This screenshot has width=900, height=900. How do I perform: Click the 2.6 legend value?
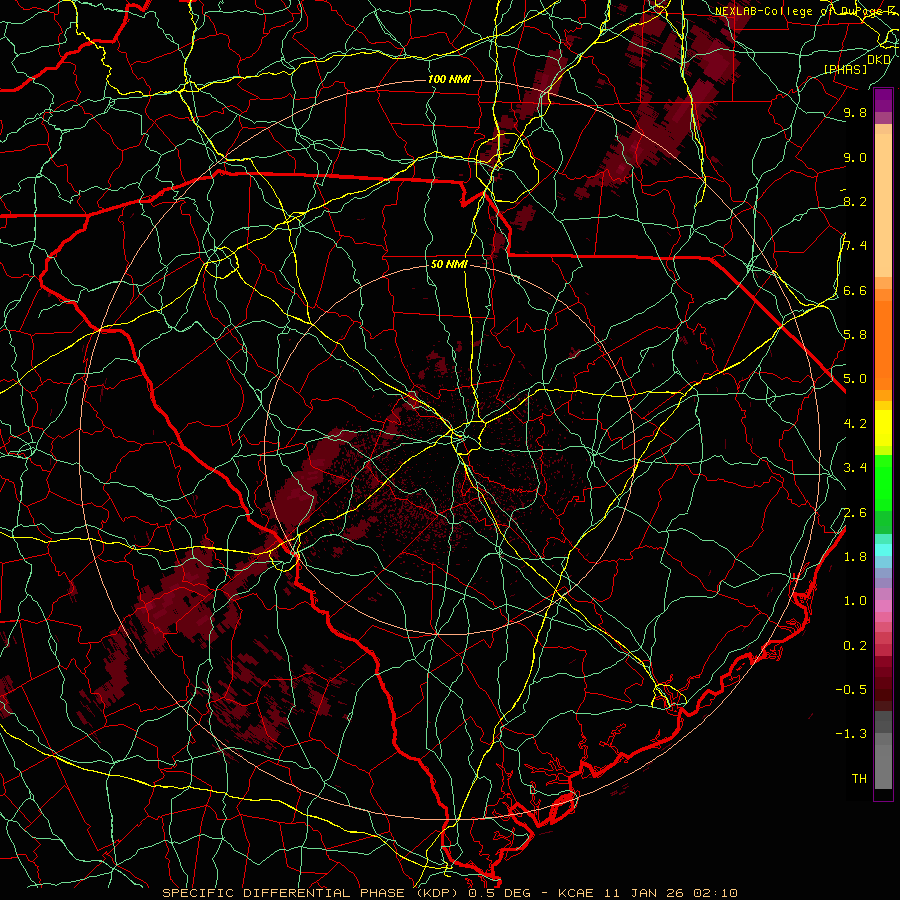tap(855, 512)
